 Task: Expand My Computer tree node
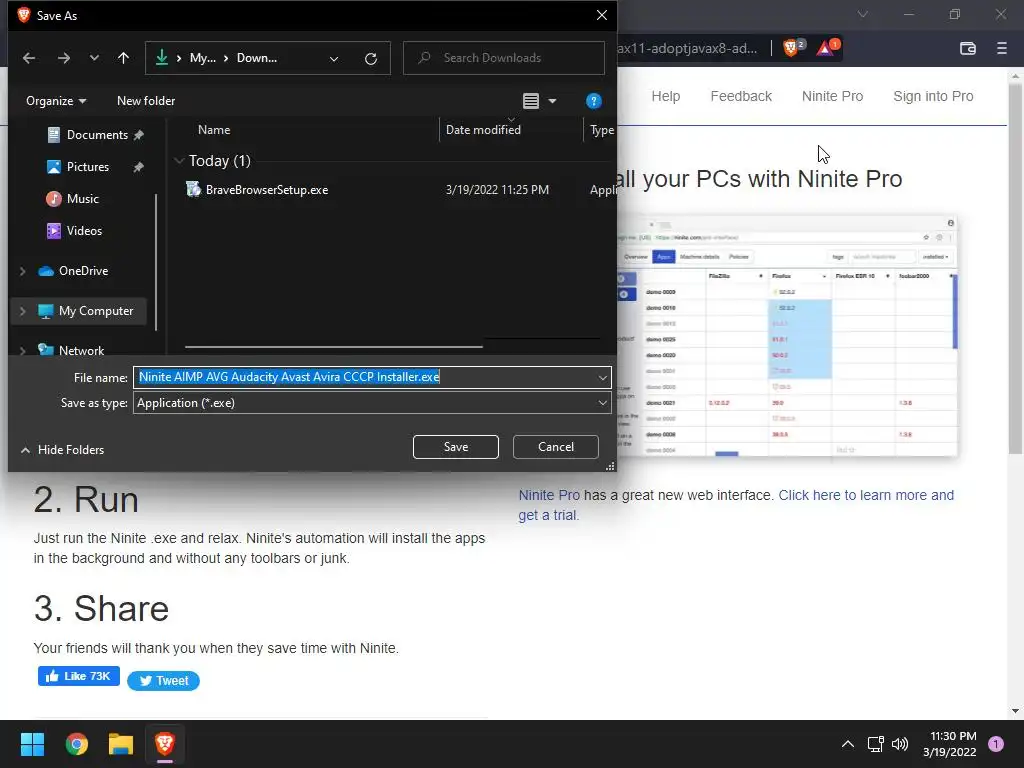23,312
